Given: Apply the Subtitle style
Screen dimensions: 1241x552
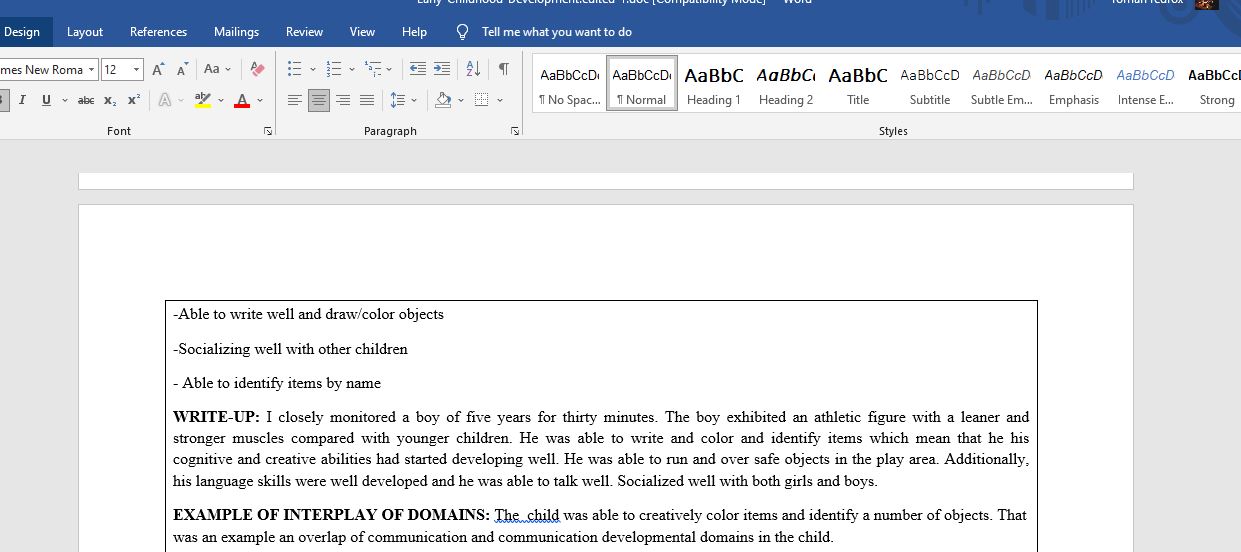Looking at the screenshot, I should point(930,84).
